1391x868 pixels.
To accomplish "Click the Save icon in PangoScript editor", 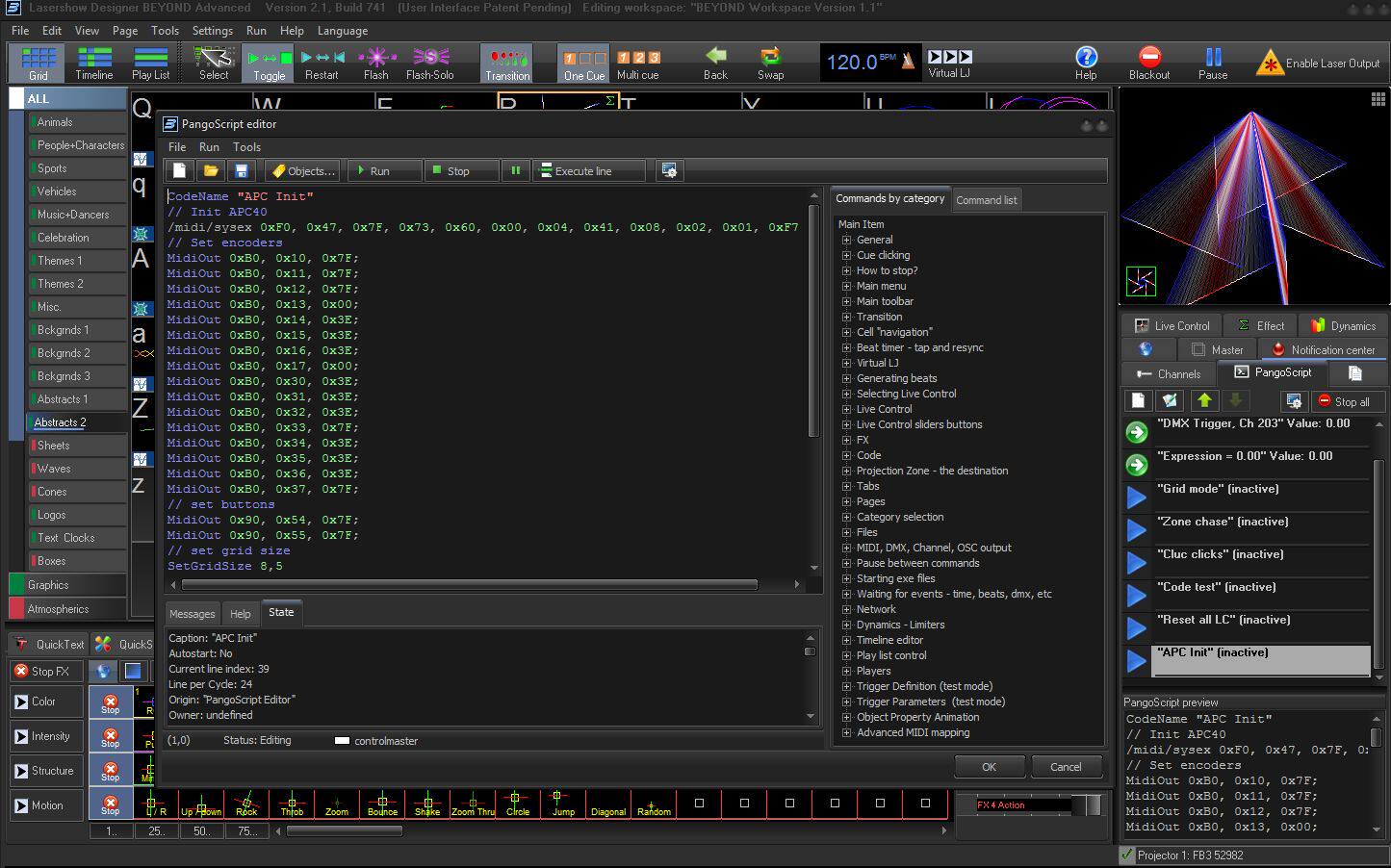I will [x=242, y=170].
